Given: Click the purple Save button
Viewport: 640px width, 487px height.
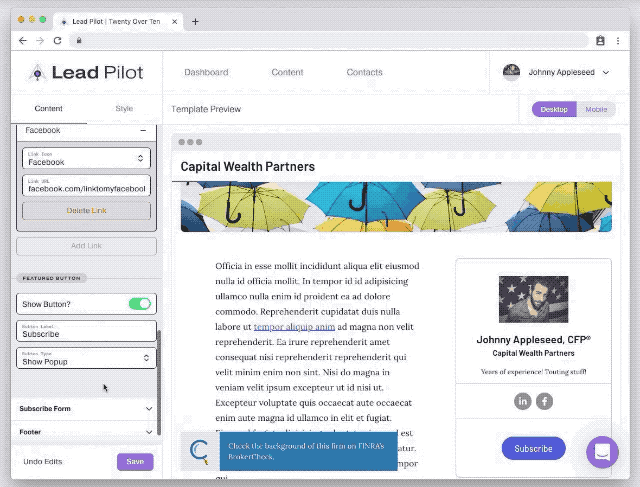Looking at the screenshot, I should (x=135, y=462).
